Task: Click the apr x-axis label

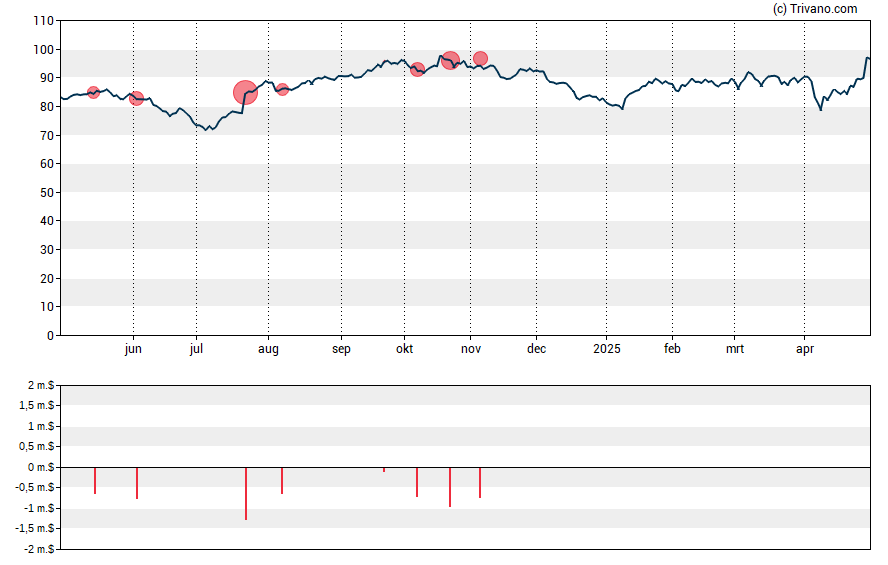Action: click(805, 349)
